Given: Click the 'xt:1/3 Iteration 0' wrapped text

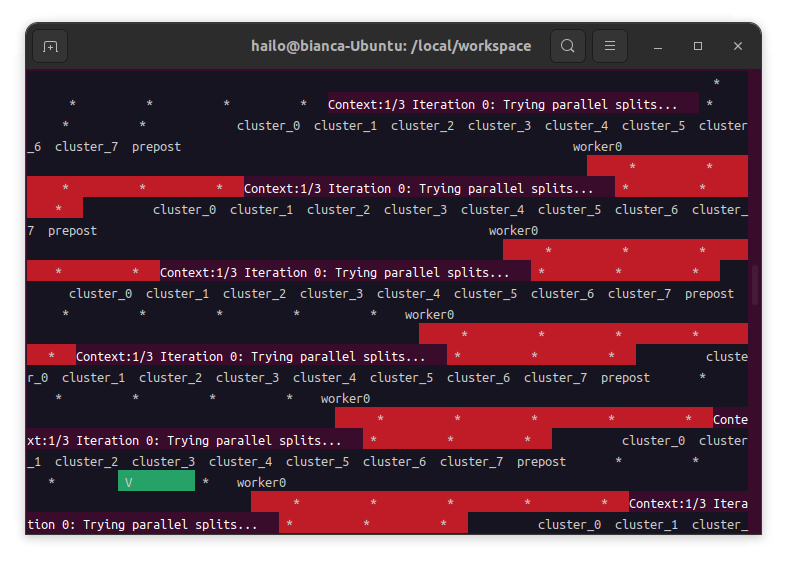Looking at the screenshot, I should pos(183,440).
